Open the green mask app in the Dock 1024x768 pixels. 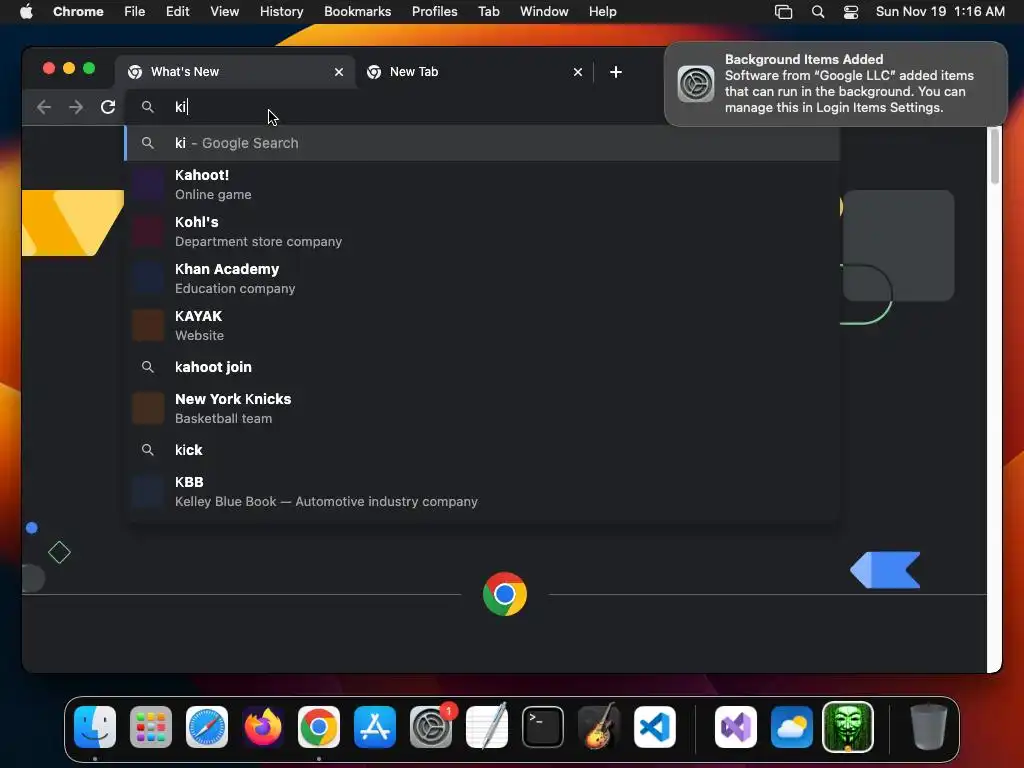tap(848, 727)
